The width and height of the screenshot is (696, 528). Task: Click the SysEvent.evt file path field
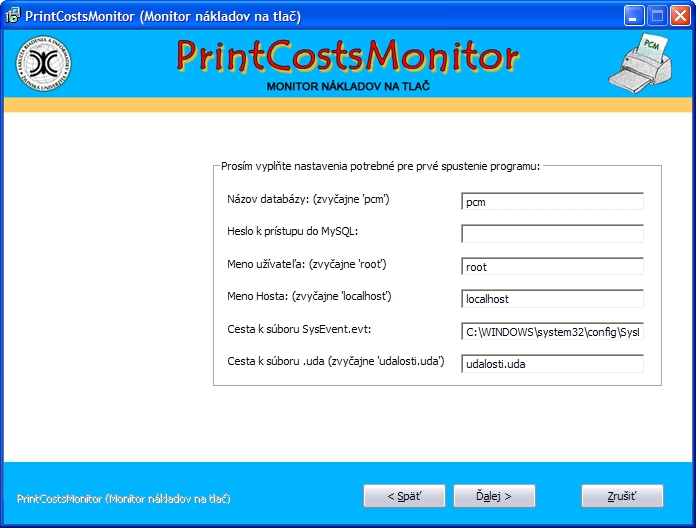coord(552,332)
